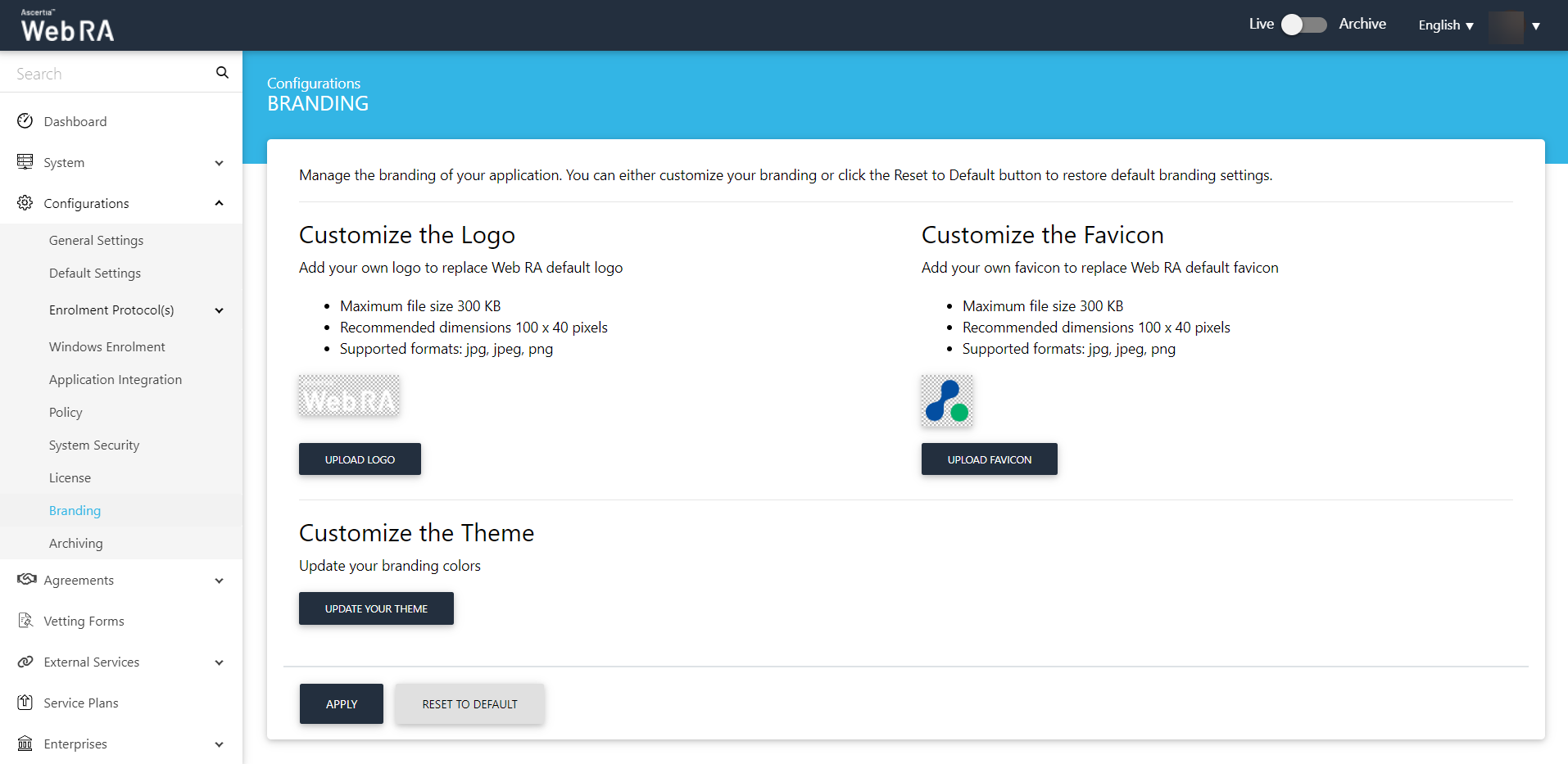Click the System monitor icon
The image size is (1568, 764).
25,161
